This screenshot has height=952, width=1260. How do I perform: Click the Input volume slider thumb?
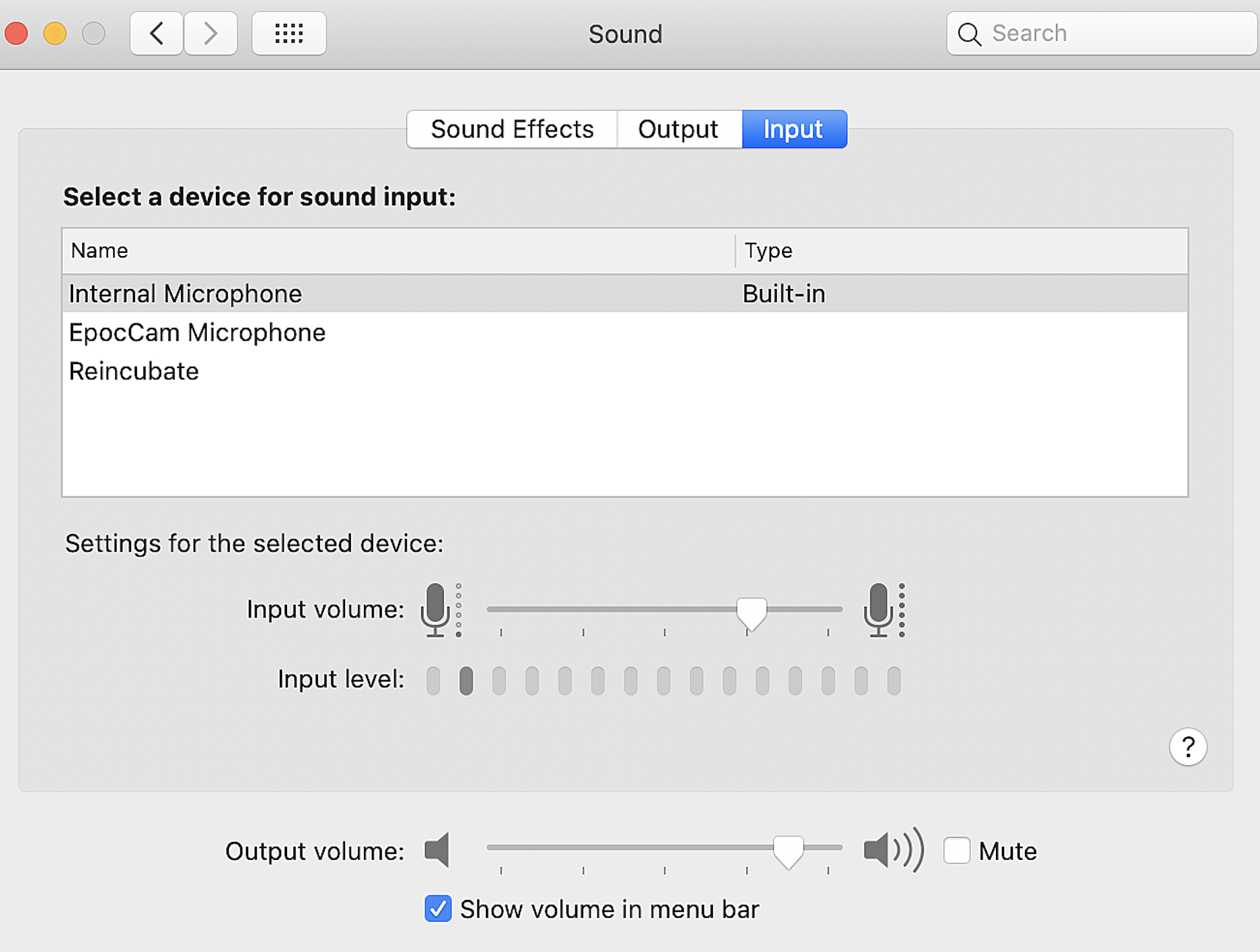coord(751,612)
